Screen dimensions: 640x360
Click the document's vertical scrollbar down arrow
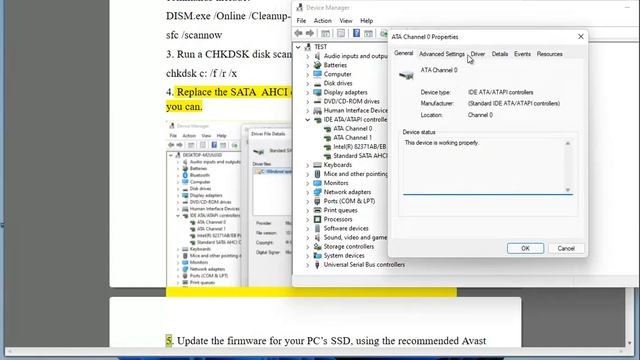click(x=629, y=343)
